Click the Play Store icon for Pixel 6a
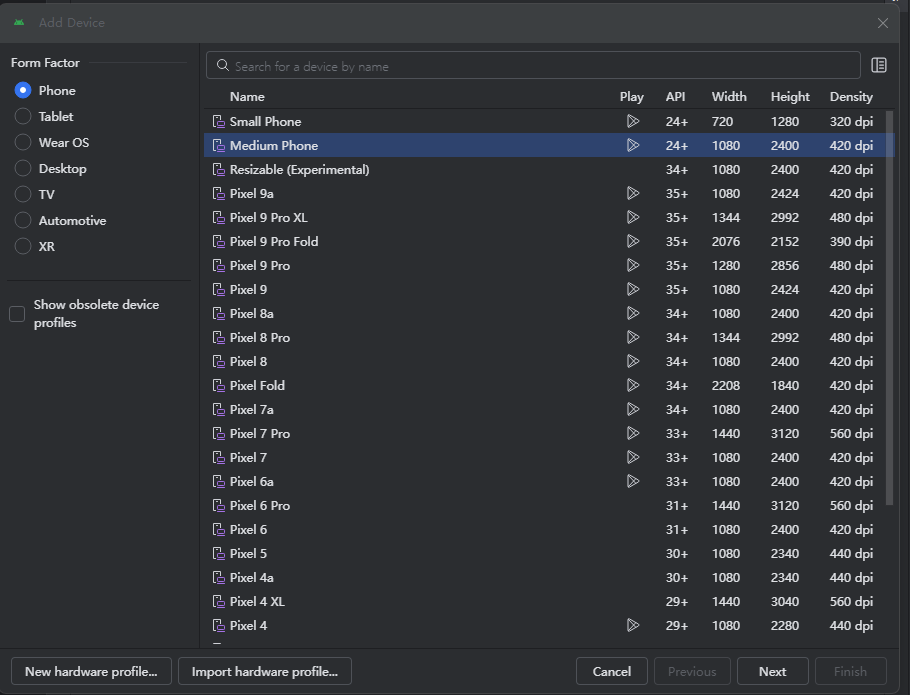The height and width of the screenshot is (695, 910). click(x=633, y=482)
